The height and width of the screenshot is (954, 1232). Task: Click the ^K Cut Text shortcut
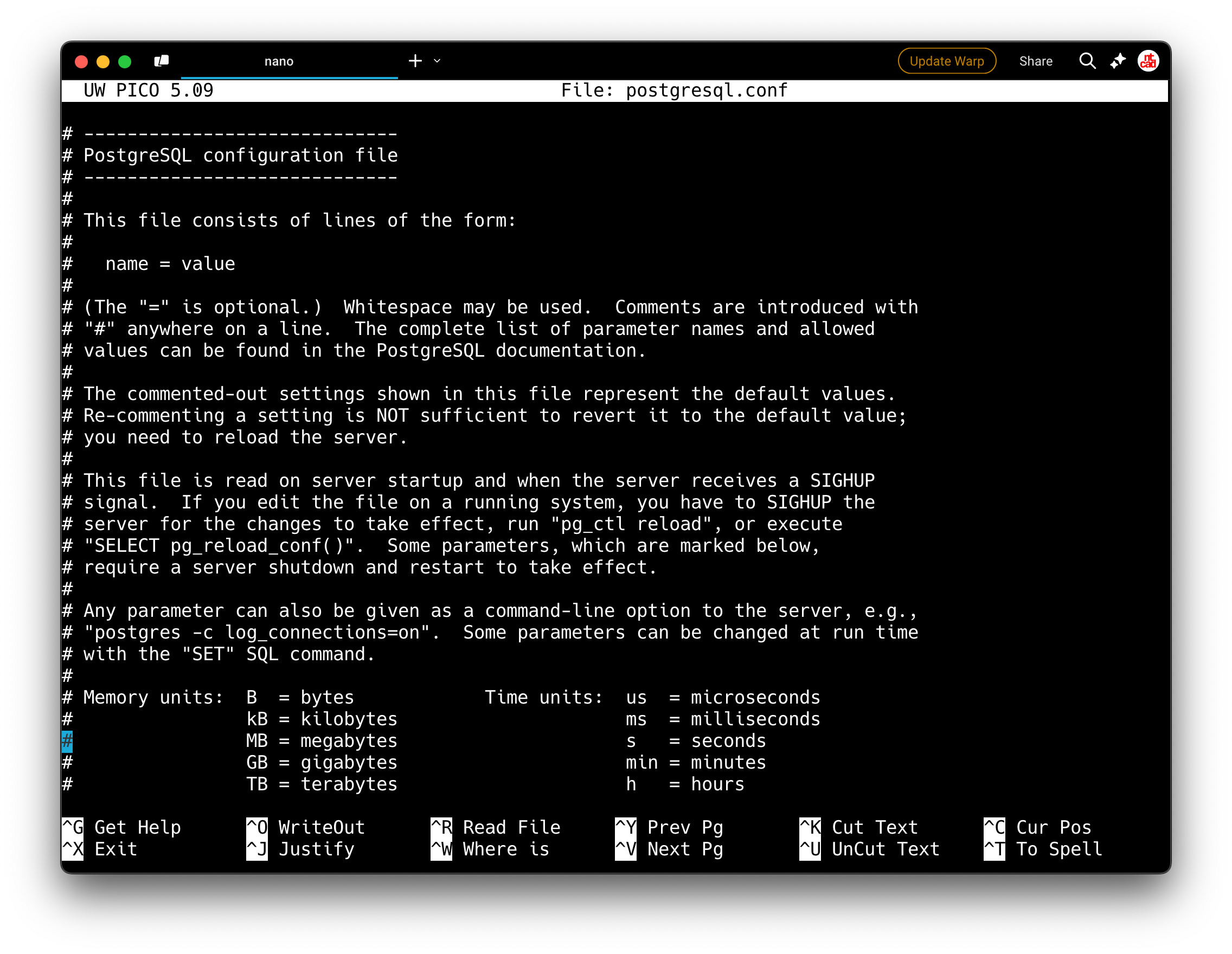coord(858,827)
